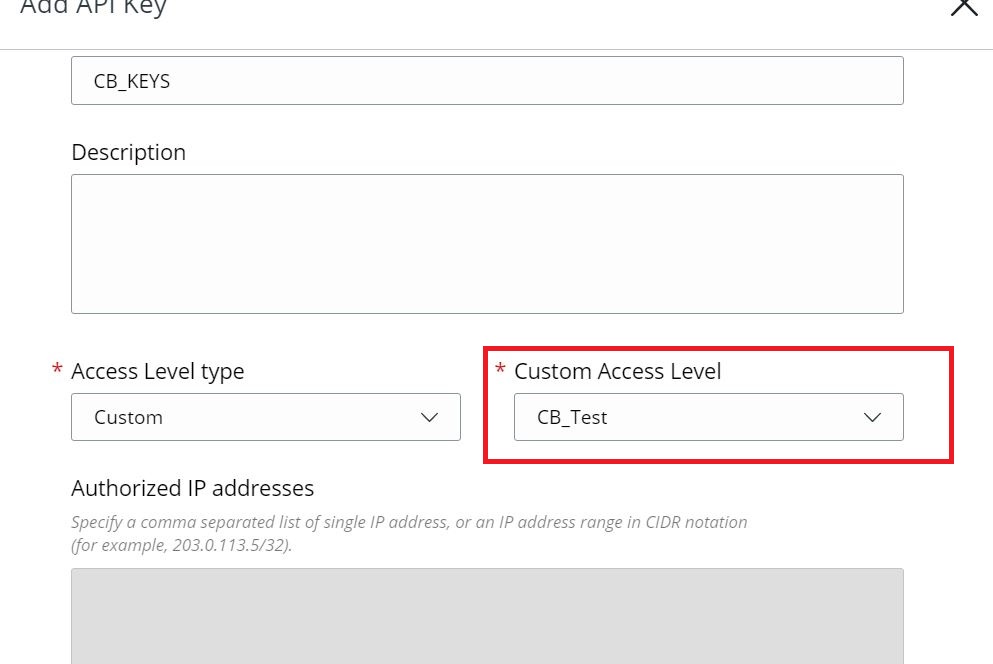Click the red asterisk before Access Level type
The image size is (993, 664).
click(57, 371)
